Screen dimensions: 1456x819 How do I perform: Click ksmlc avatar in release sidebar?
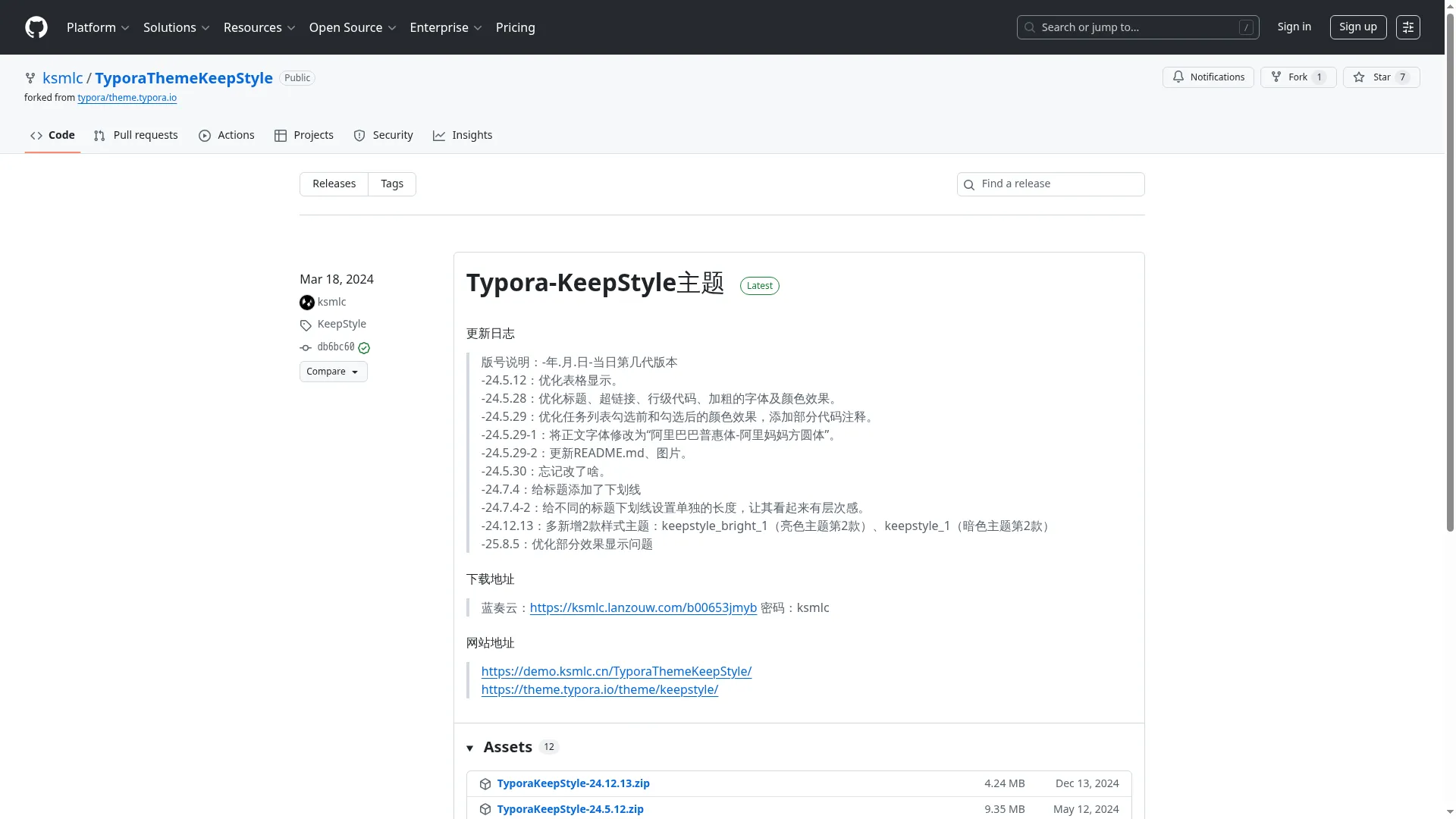coord(306,303)
